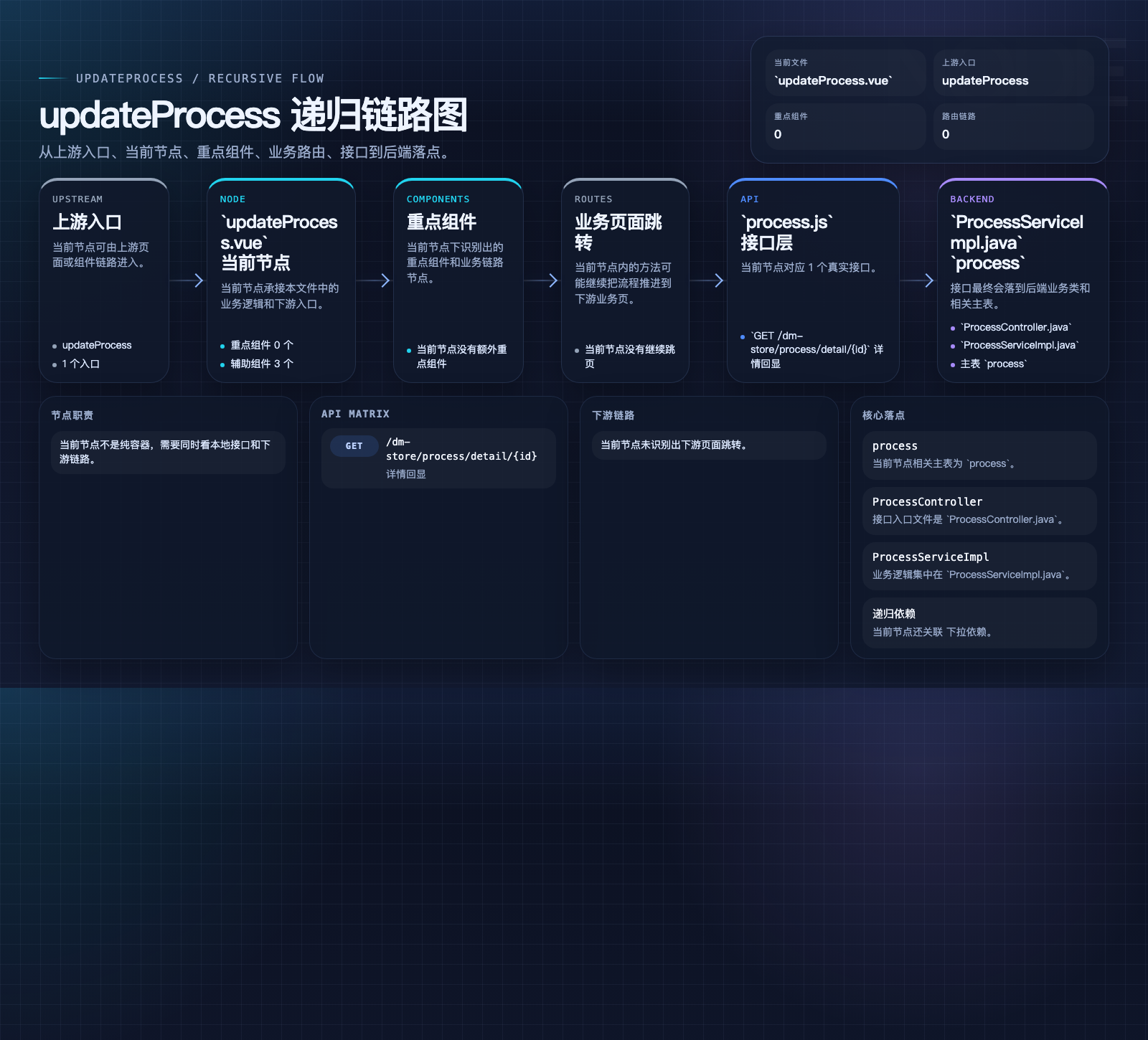Screen dimensions: 1148x1040
Task: Select the BACKEND `ProcessServiceImpl.java` card heading
Action: (1017, 242)
